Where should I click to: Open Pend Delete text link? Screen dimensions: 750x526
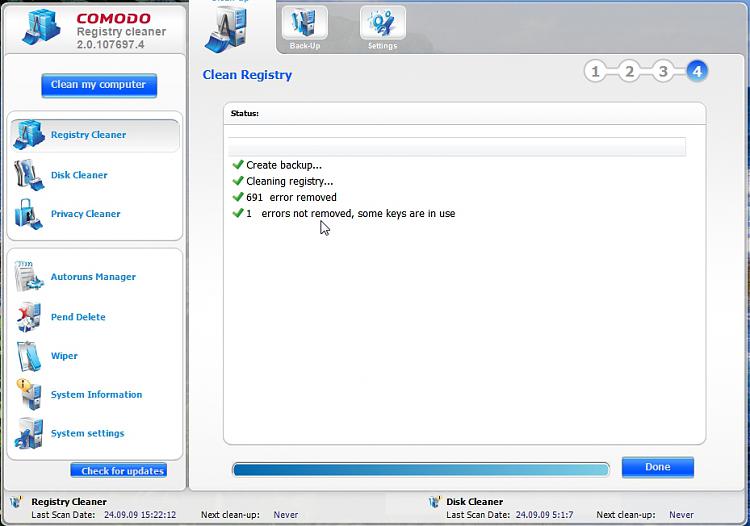click(78, 317)
